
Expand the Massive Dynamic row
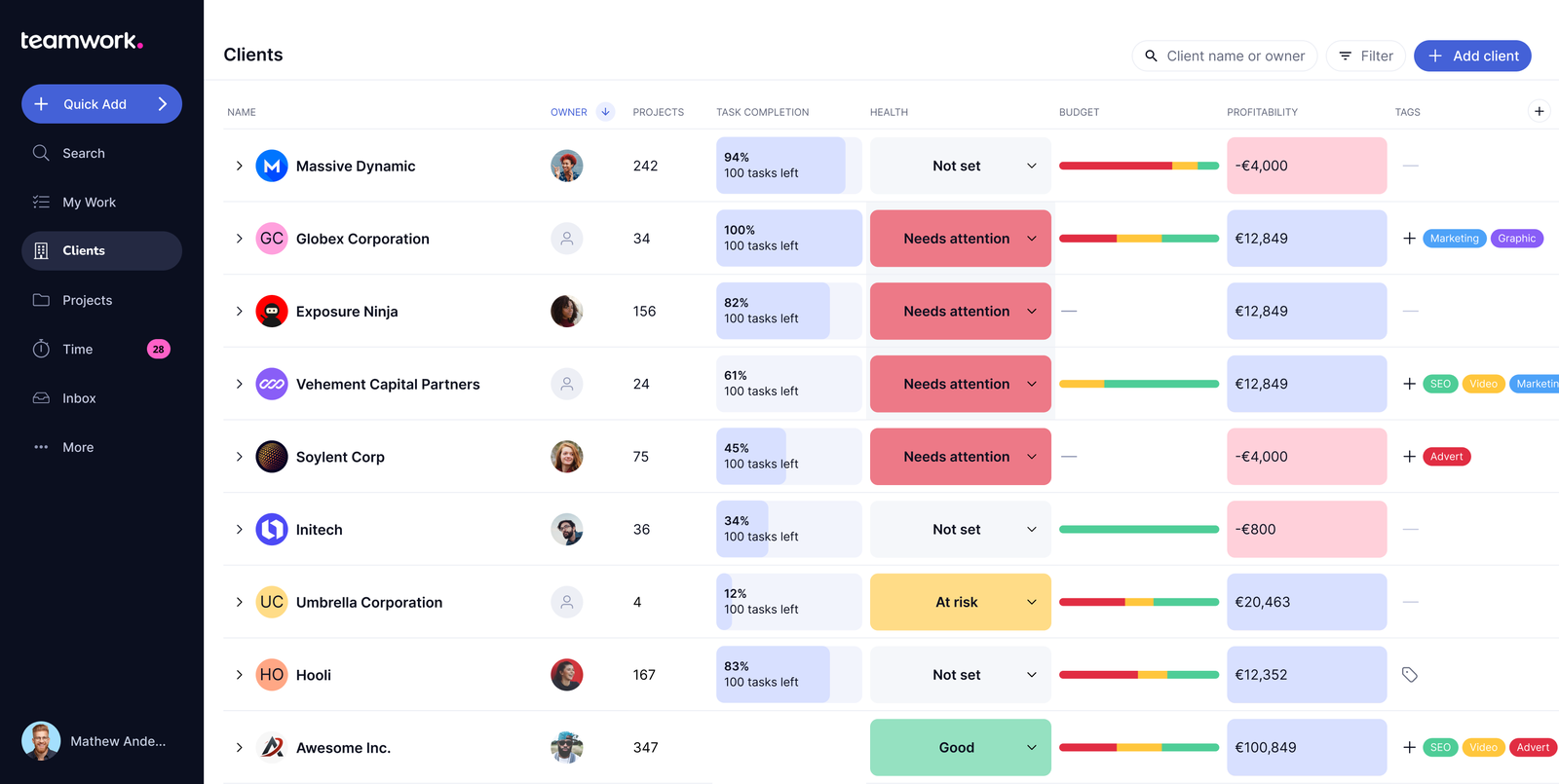click(240, 166)
